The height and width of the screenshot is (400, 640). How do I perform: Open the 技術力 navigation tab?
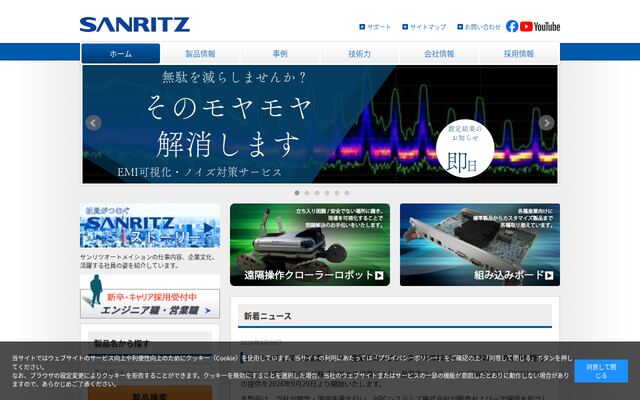pos(360,53)
